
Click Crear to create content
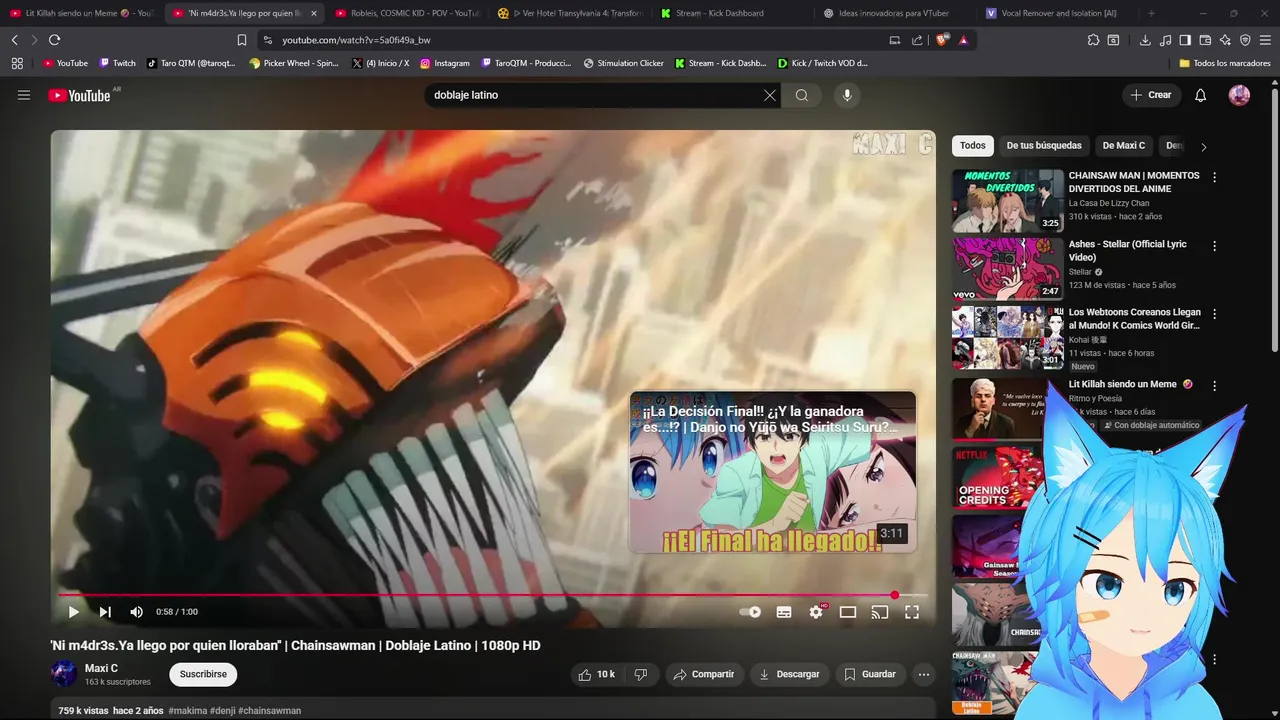coord(1150,95)
